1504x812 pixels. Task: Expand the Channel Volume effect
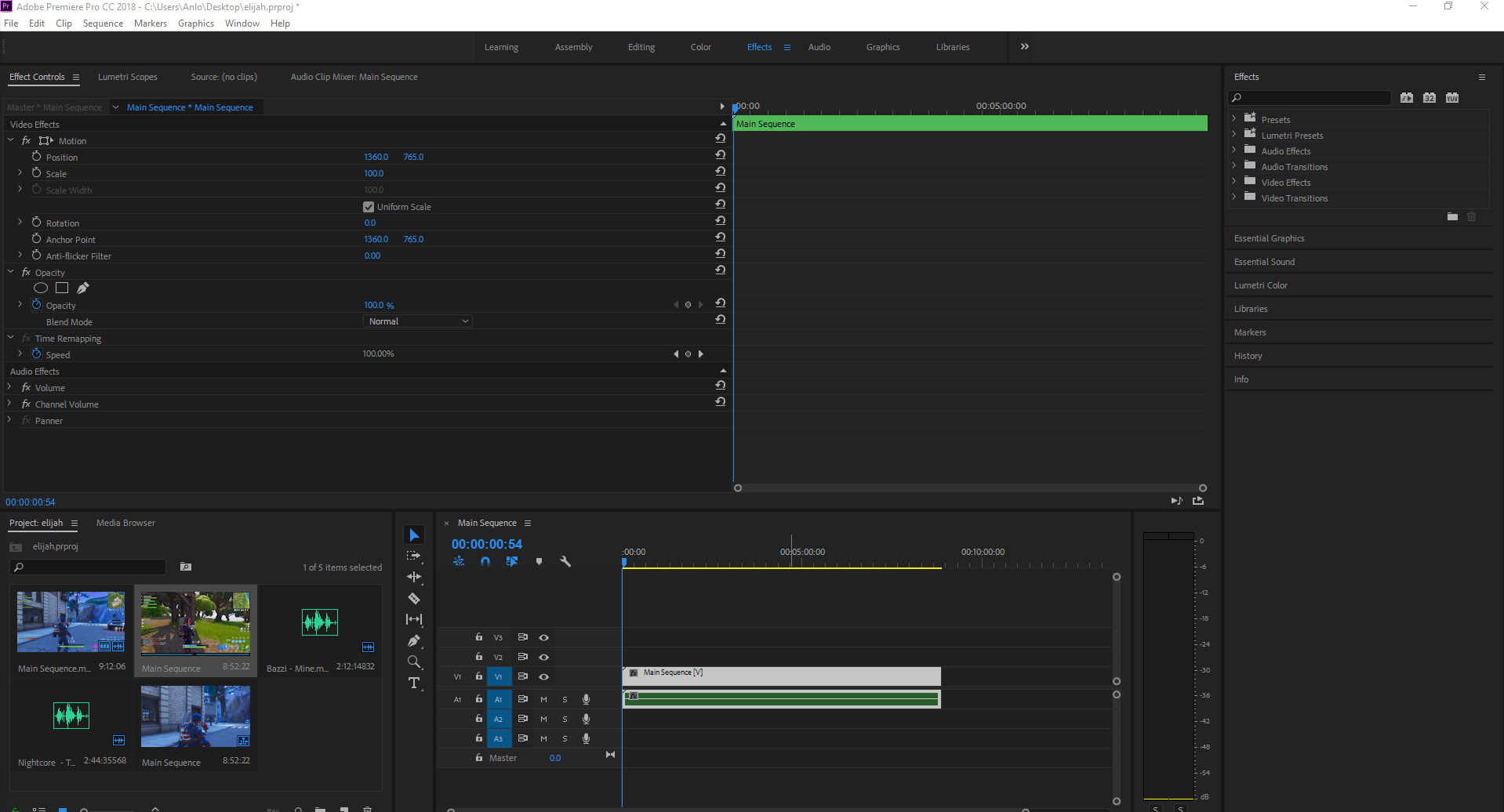click(10, 404)
